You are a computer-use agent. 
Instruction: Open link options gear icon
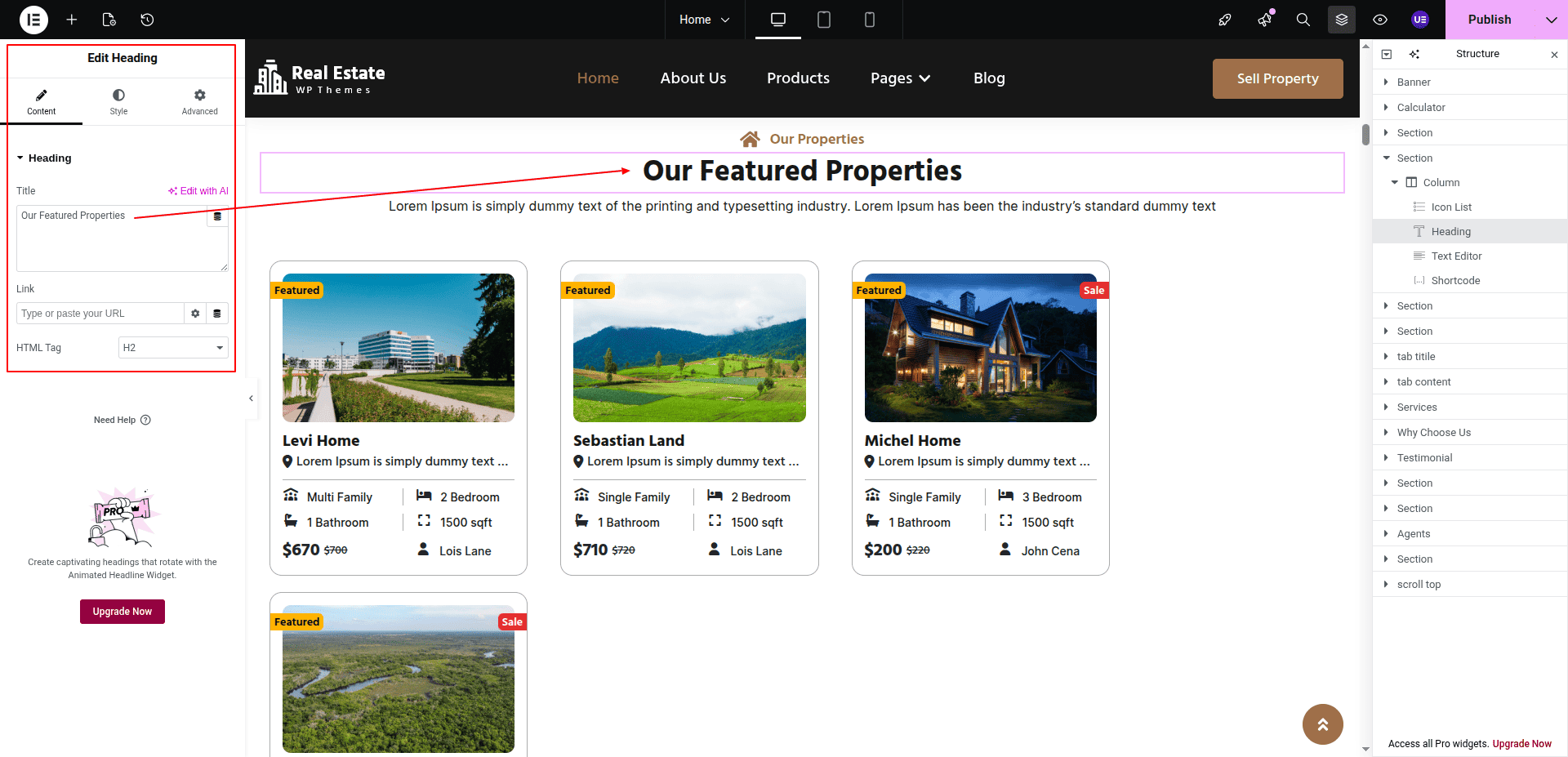pos(195,314)
